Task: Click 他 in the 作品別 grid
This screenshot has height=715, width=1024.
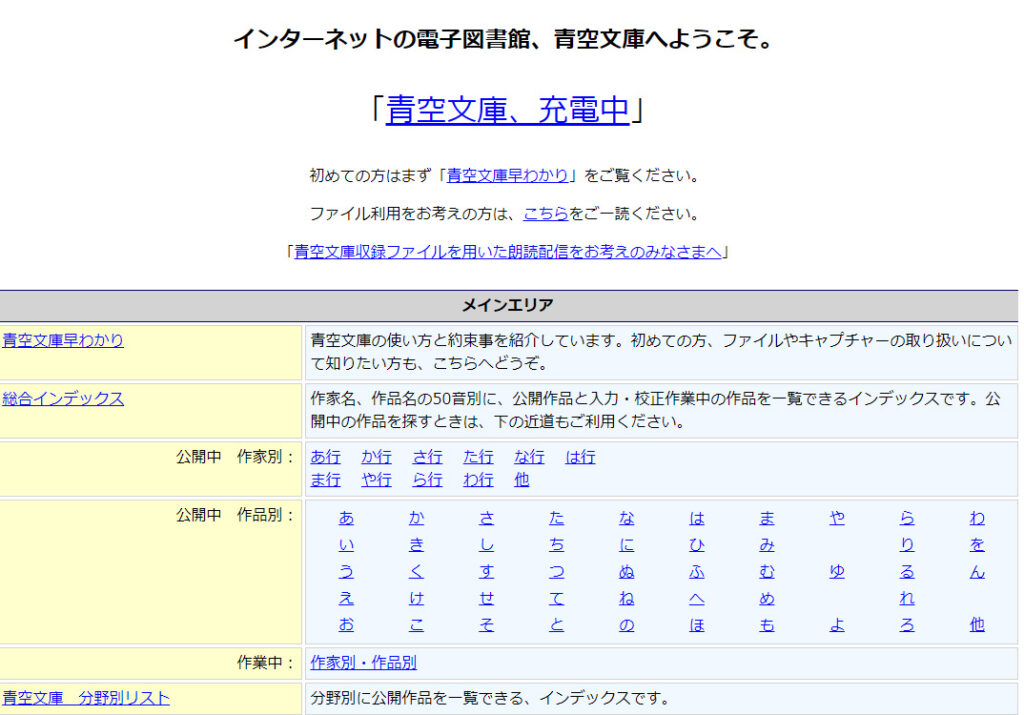Action: (977, 626)
